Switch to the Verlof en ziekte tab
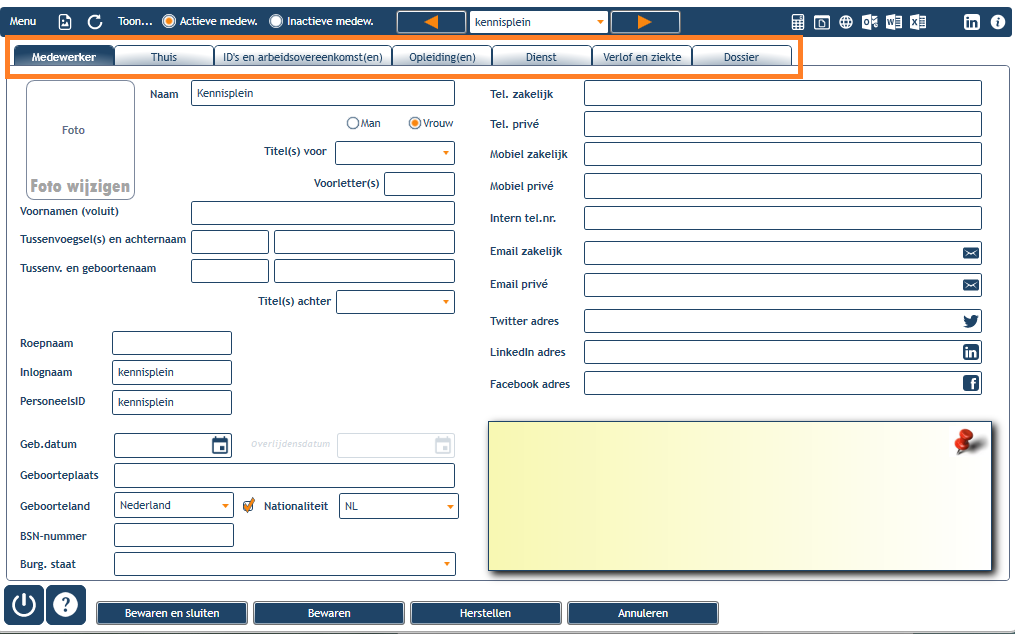 (642, 56)
